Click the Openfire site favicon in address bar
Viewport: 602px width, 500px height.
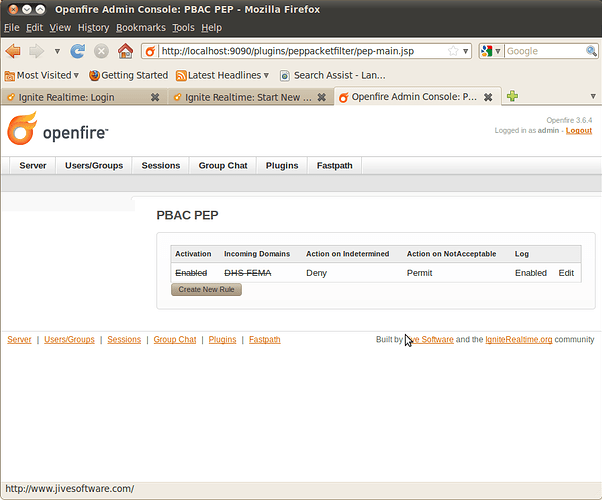click(x=150, y=51)
